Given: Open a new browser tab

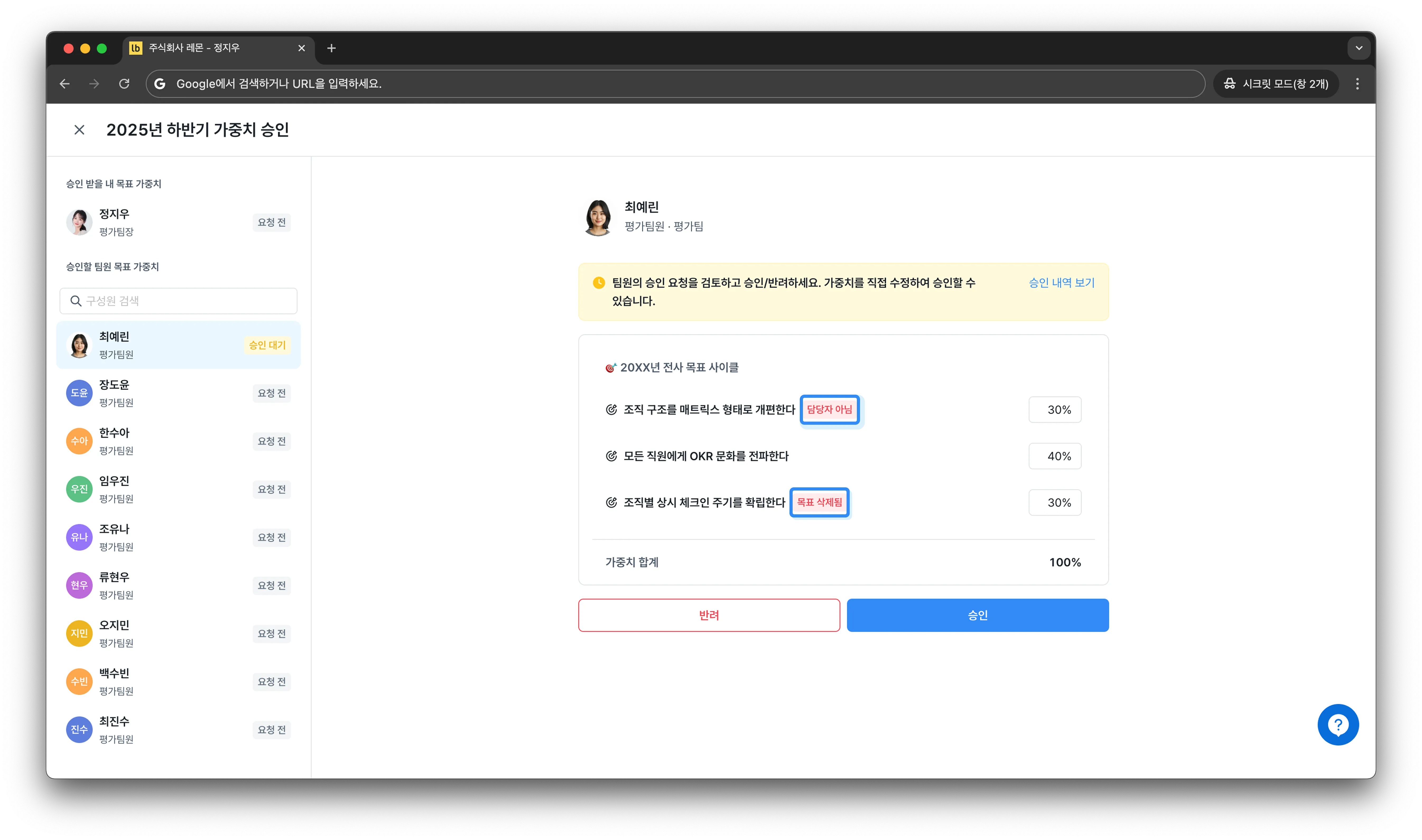Looking at the screenshot, I should [x=332, y=48].
